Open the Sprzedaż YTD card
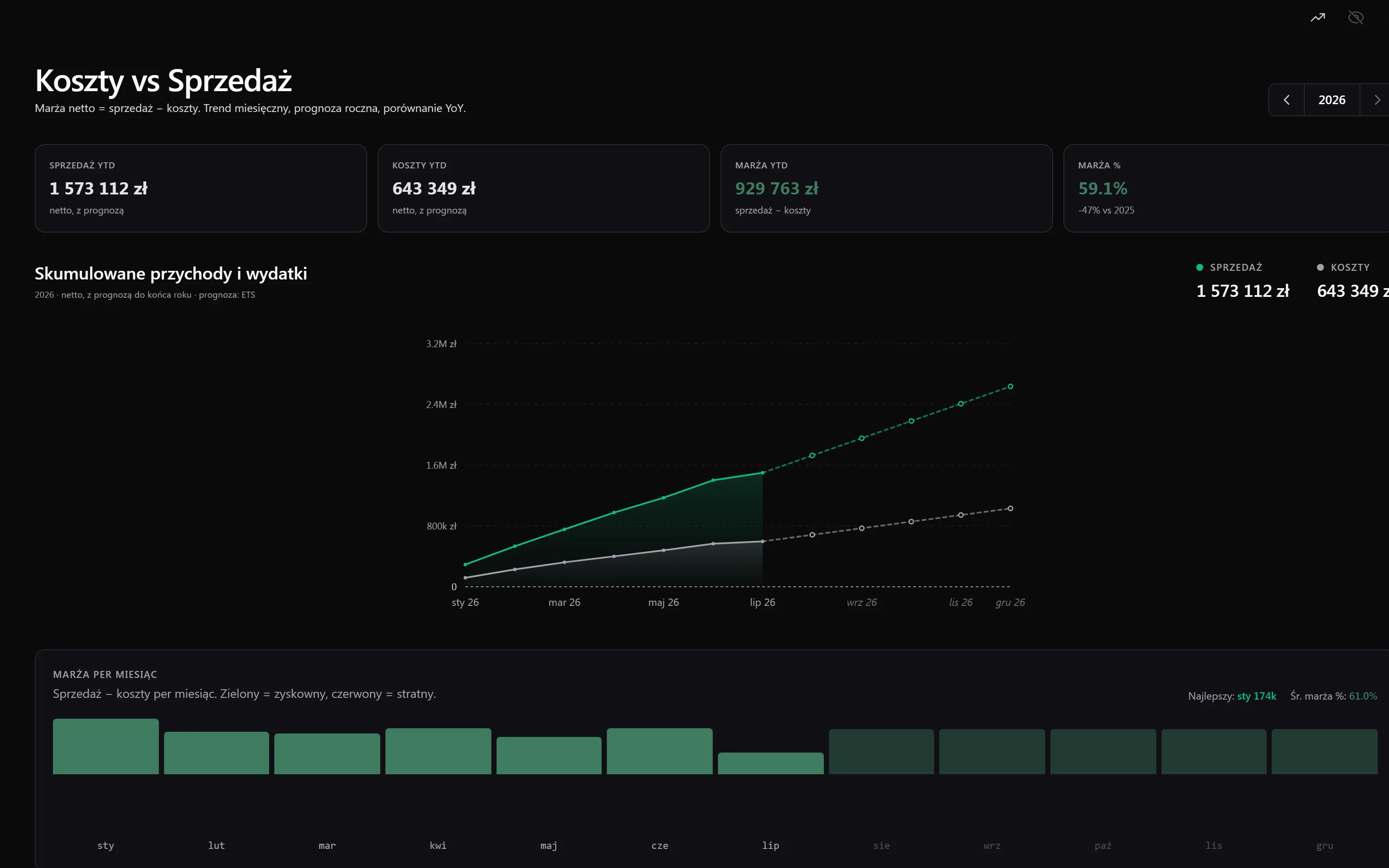 pyautogui.click(x=201, y=188)
